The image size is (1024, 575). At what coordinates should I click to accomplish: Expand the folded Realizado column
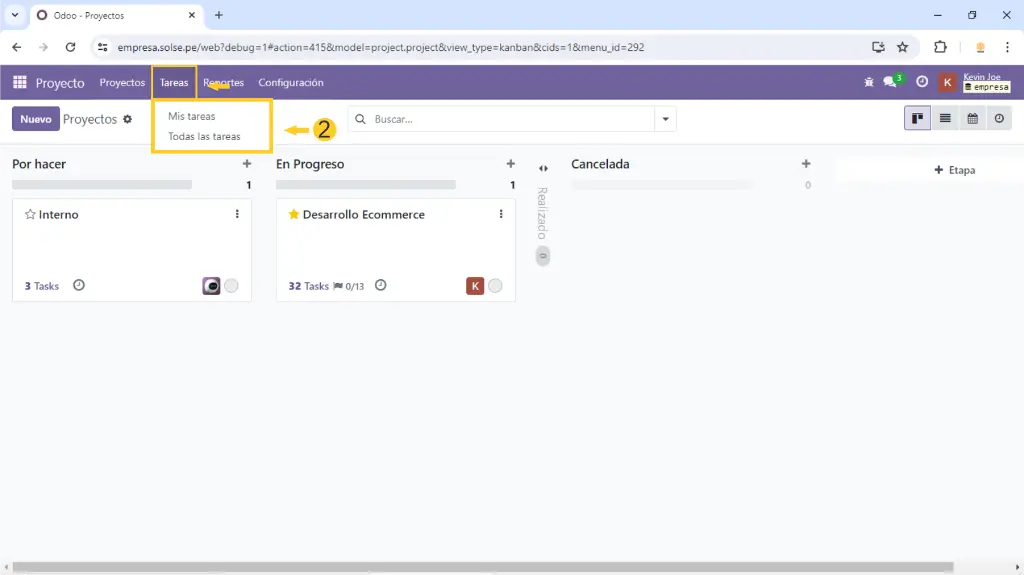pyautogui.click(x=543, y=169)
